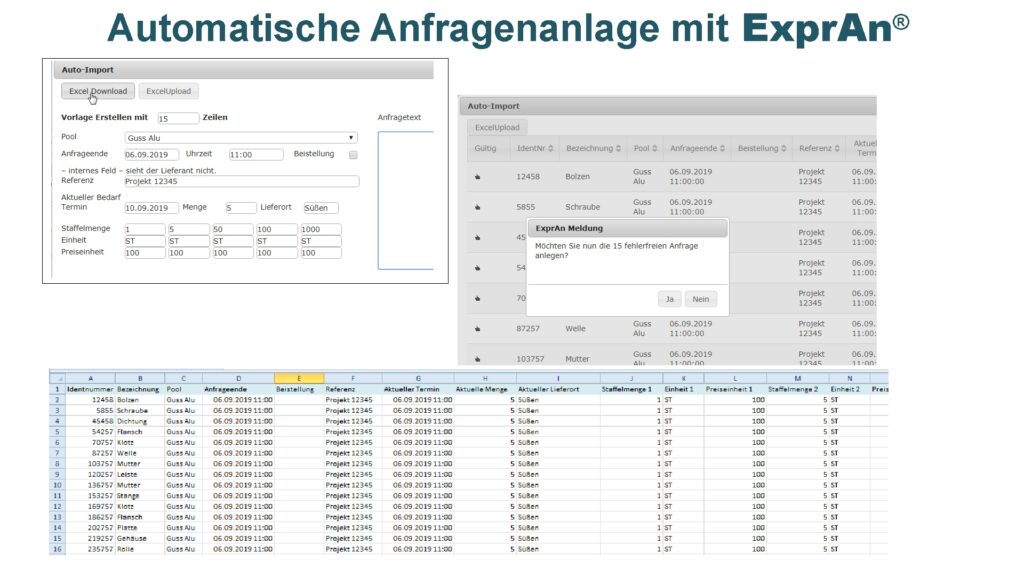This screenshot has height=576, width=1024.
Task: Enable the Beistellung checkbox
Action: 353,155
